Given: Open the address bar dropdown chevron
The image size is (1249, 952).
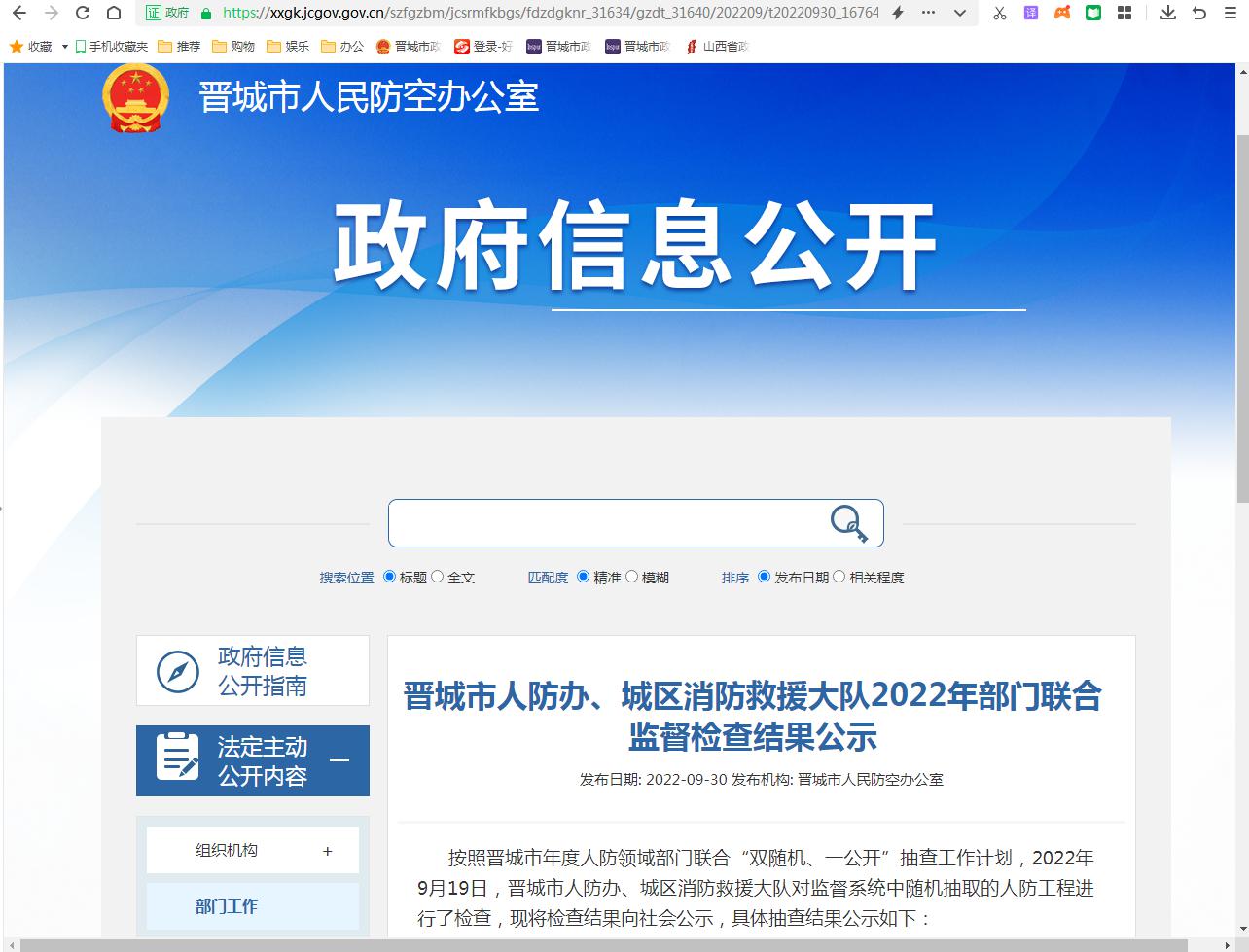Looking at the screenshot, I should click(960, 13).
